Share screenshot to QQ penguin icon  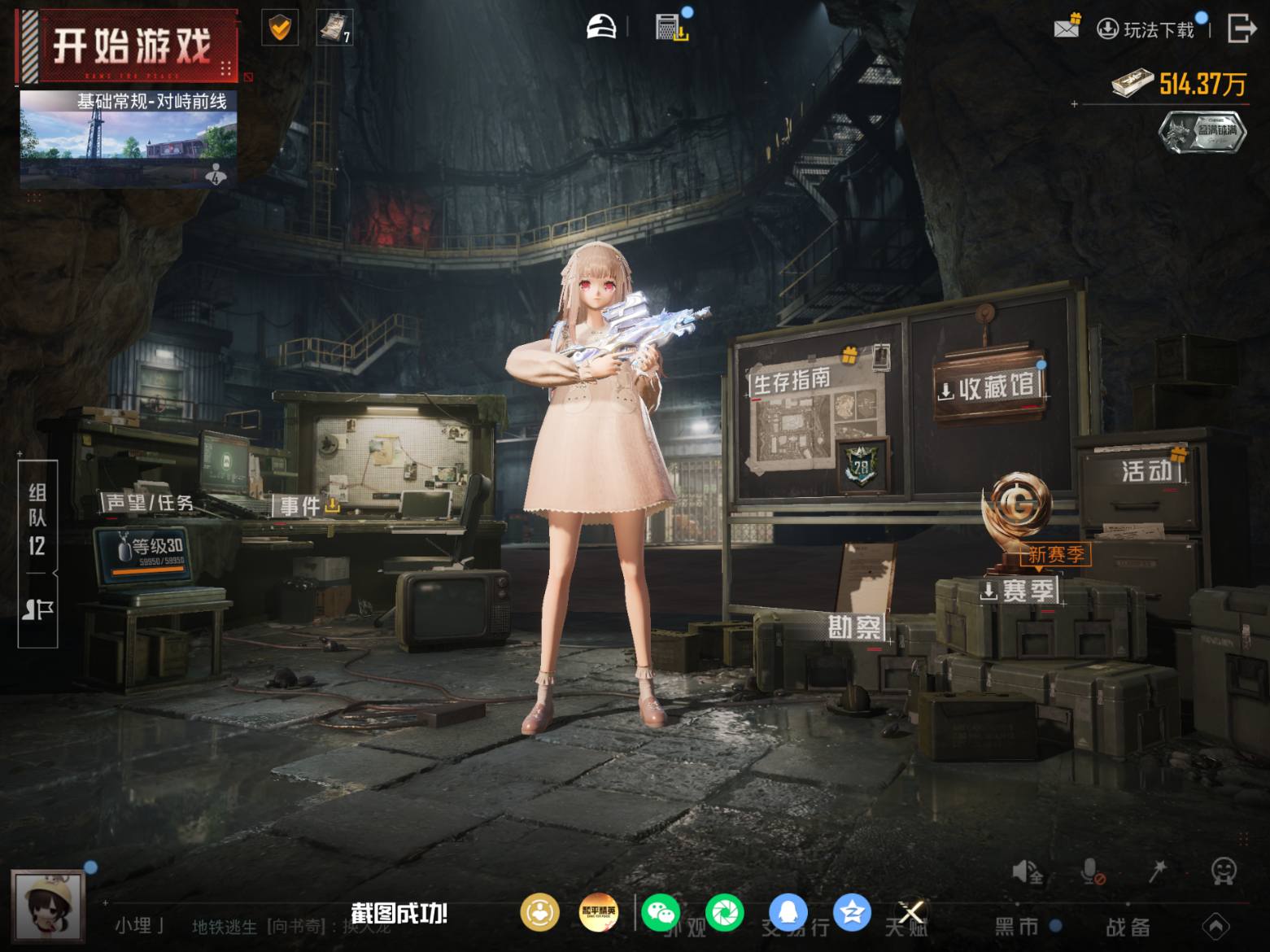point(788,912)
